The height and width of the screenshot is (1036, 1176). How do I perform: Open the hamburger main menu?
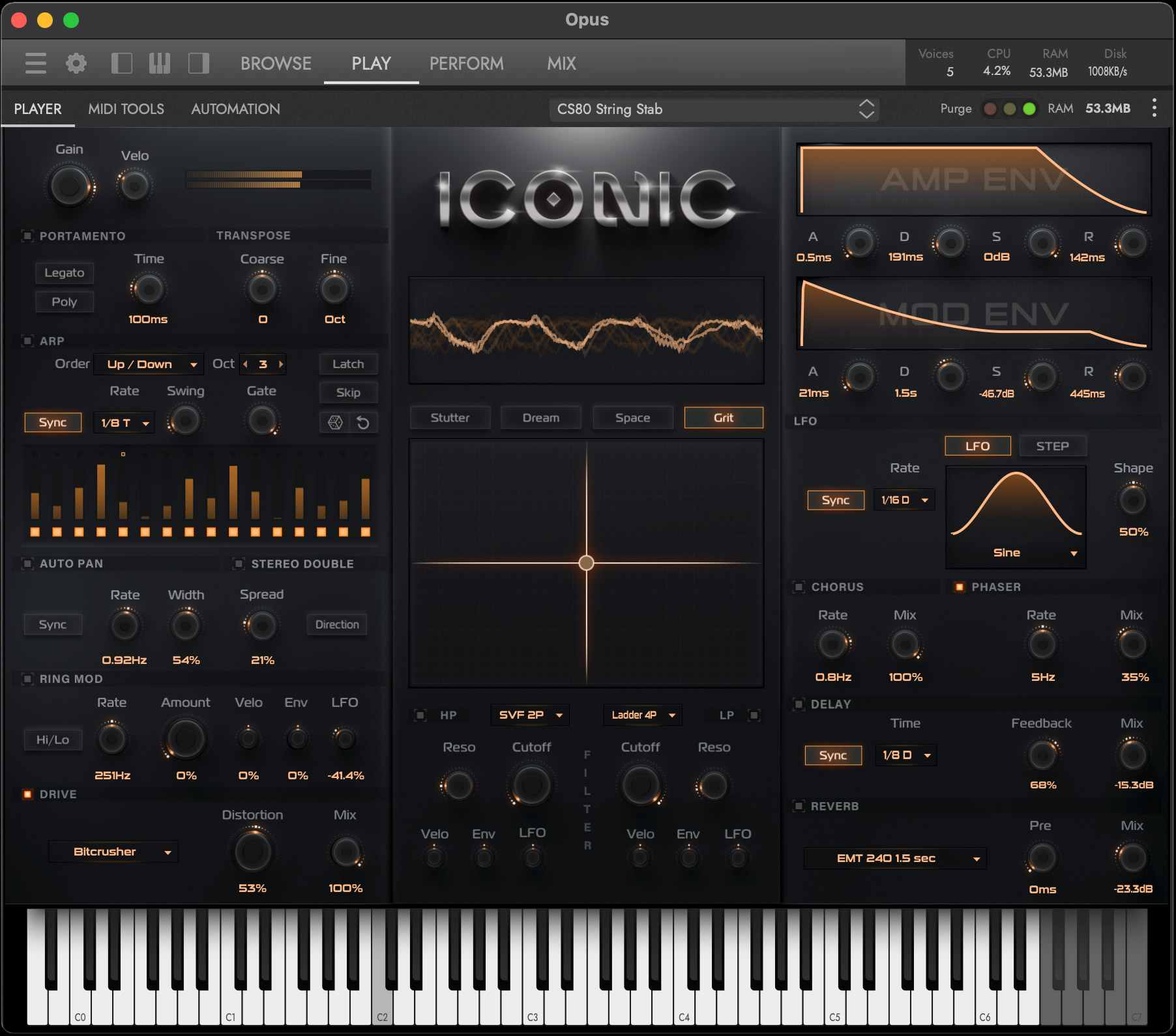coord(35,63)
